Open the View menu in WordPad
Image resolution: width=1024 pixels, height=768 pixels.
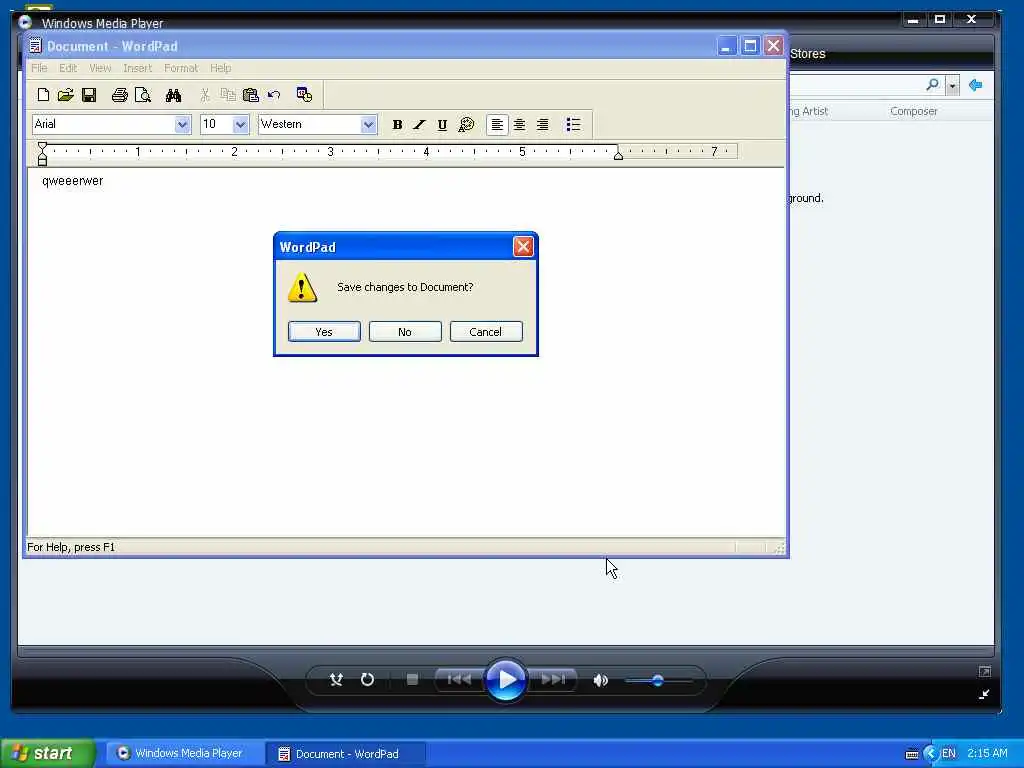pyautogui.click(x=100, y=68)
